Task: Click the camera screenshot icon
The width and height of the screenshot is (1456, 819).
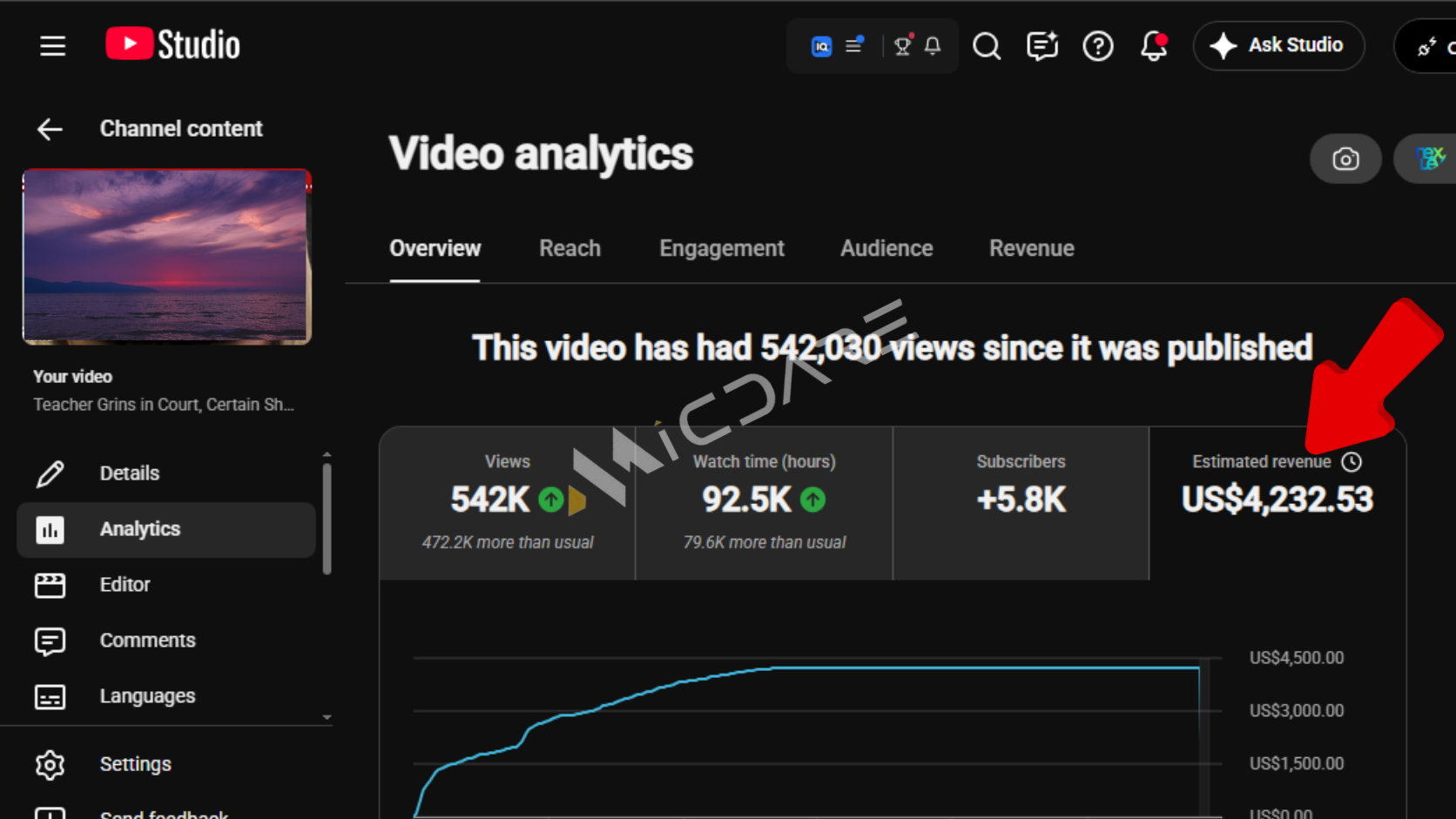Action: [1345, 158]
